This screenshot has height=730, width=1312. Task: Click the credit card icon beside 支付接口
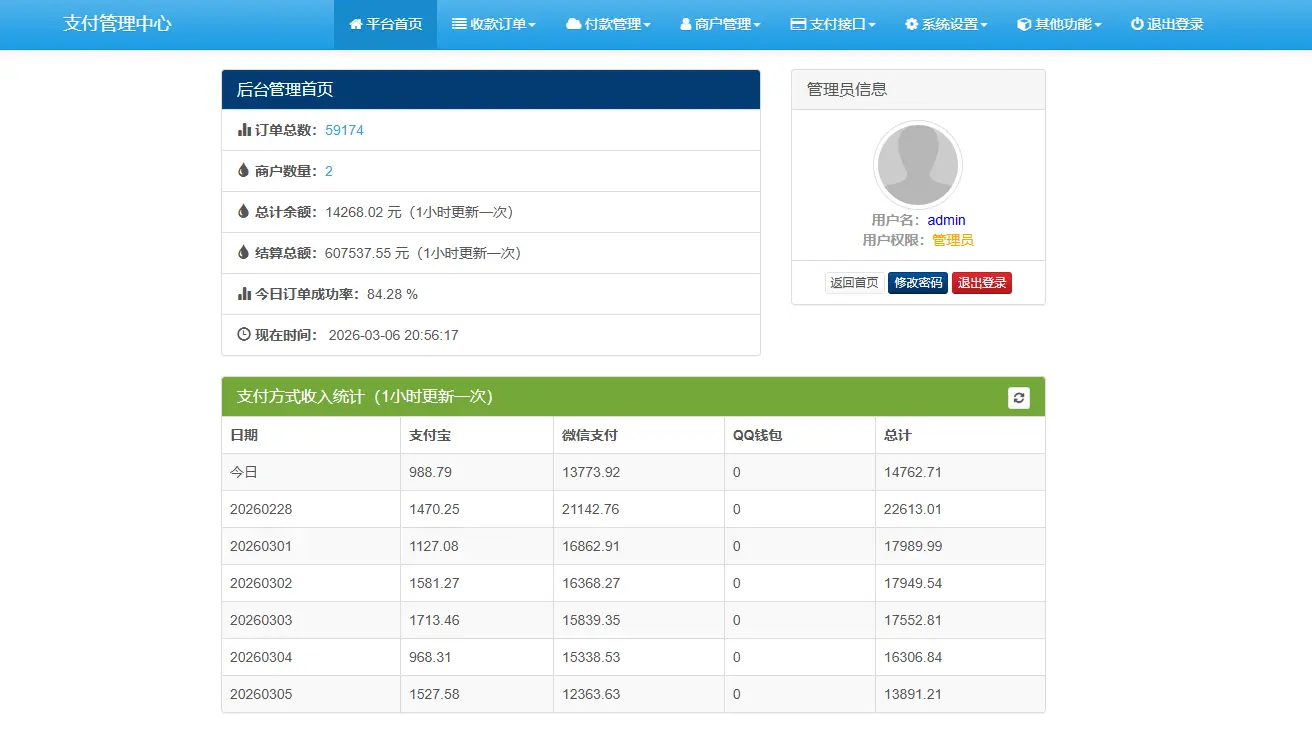tap(798, 25)
